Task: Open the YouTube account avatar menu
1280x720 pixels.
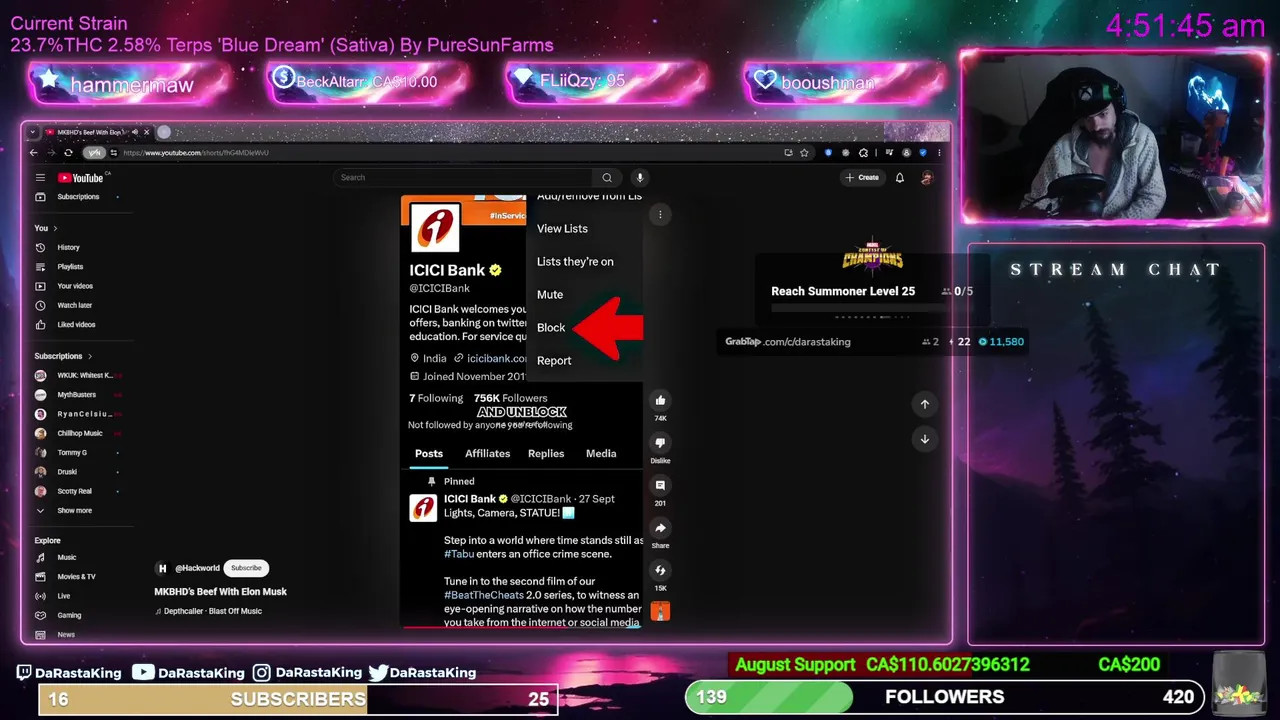Action: point(927,178)
